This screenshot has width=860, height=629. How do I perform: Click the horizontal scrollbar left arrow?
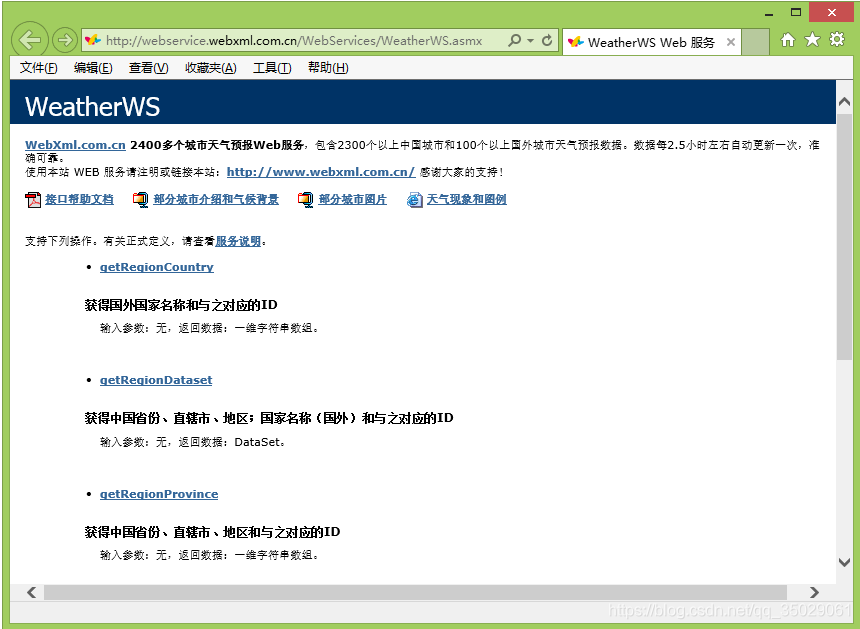(x=32, y=592)
